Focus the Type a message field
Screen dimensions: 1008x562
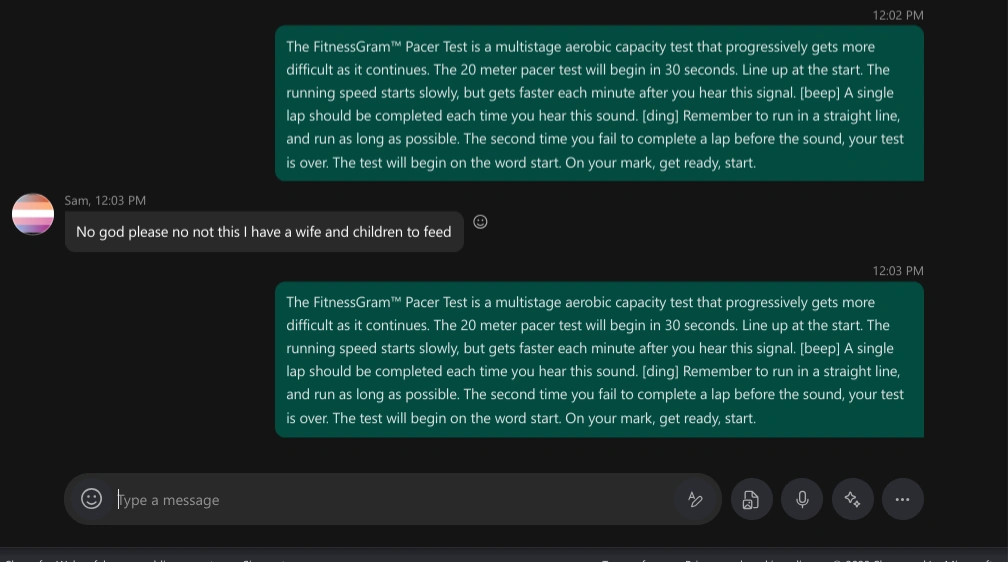pyautogui.click(x=390, y=500)
